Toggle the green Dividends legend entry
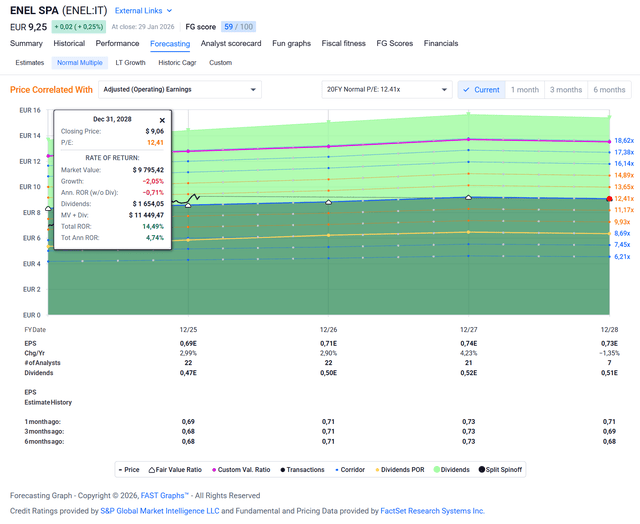The width and height of the screenshot is (640, 524). tap(451, 470)
